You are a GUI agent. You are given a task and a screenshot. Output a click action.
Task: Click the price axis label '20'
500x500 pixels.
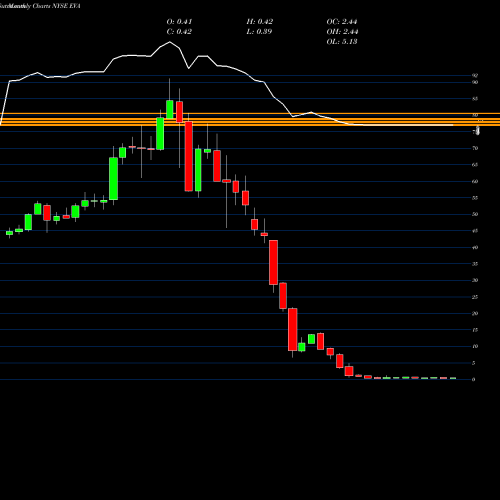point(475,313)
